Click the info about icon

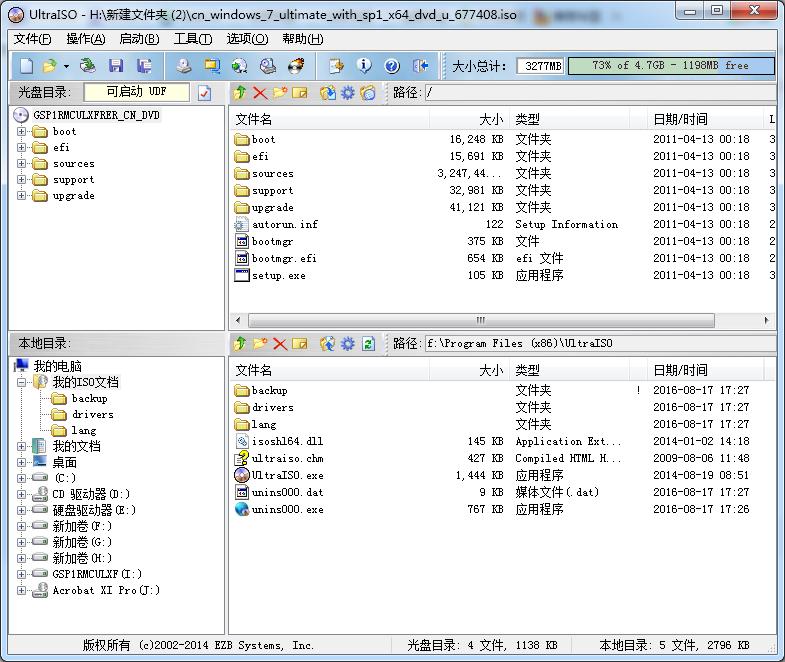tap(364, 66)
